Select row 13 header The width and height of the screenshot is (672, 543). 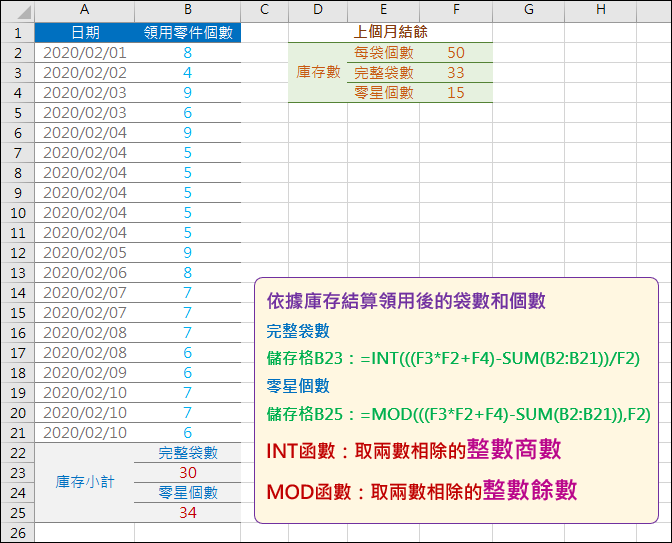click(x=18, y=273)
